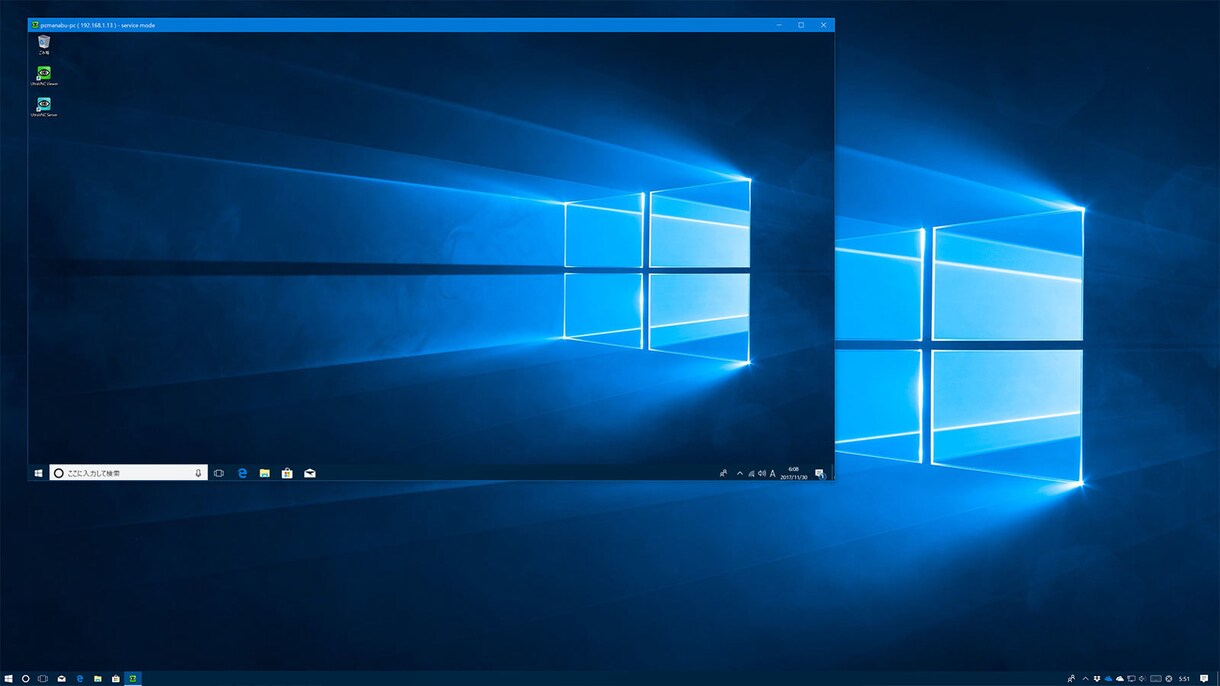Launch UltraVNC Viewer desktop shortcut
1220x686 pixels.
[44, 75]
